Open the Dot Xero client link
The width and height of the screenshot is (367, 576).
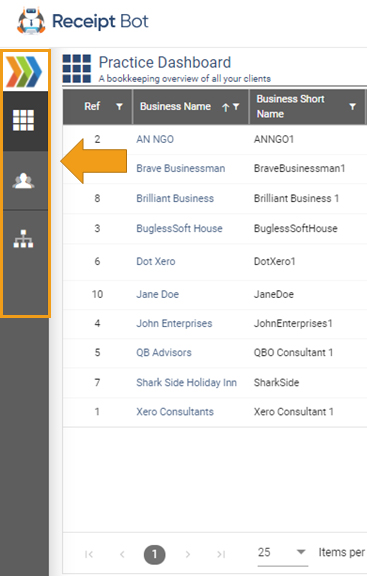[156, 262]
